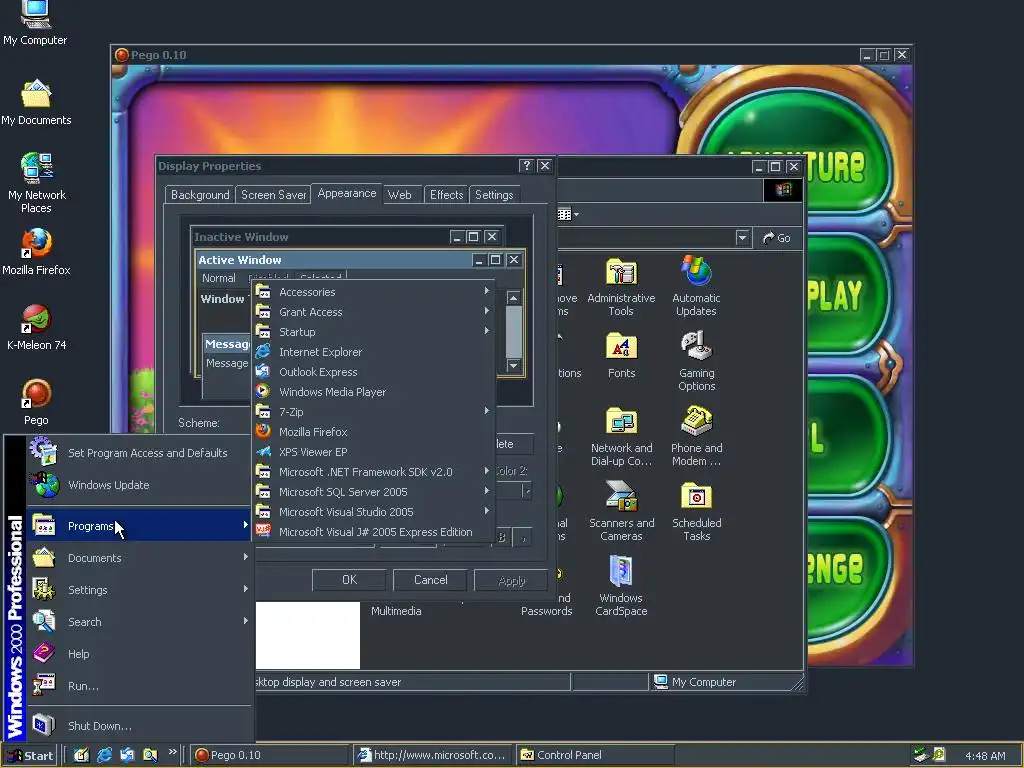Viewport: 1024px width, 768px height.
Task: Switch to Screen Saver tab
Action: click(x=273, y=195)
